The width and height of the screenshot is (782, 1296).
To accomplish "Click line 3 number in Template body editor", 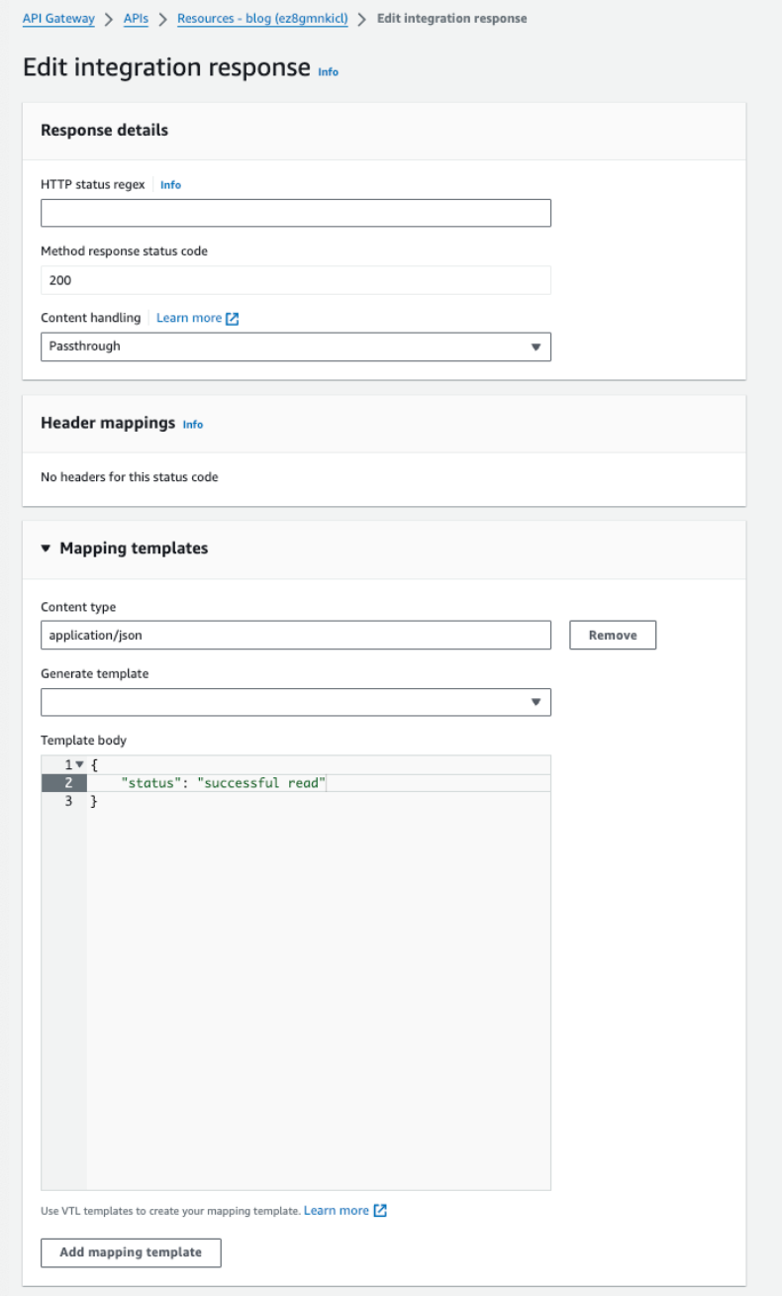I will (67, 800).
